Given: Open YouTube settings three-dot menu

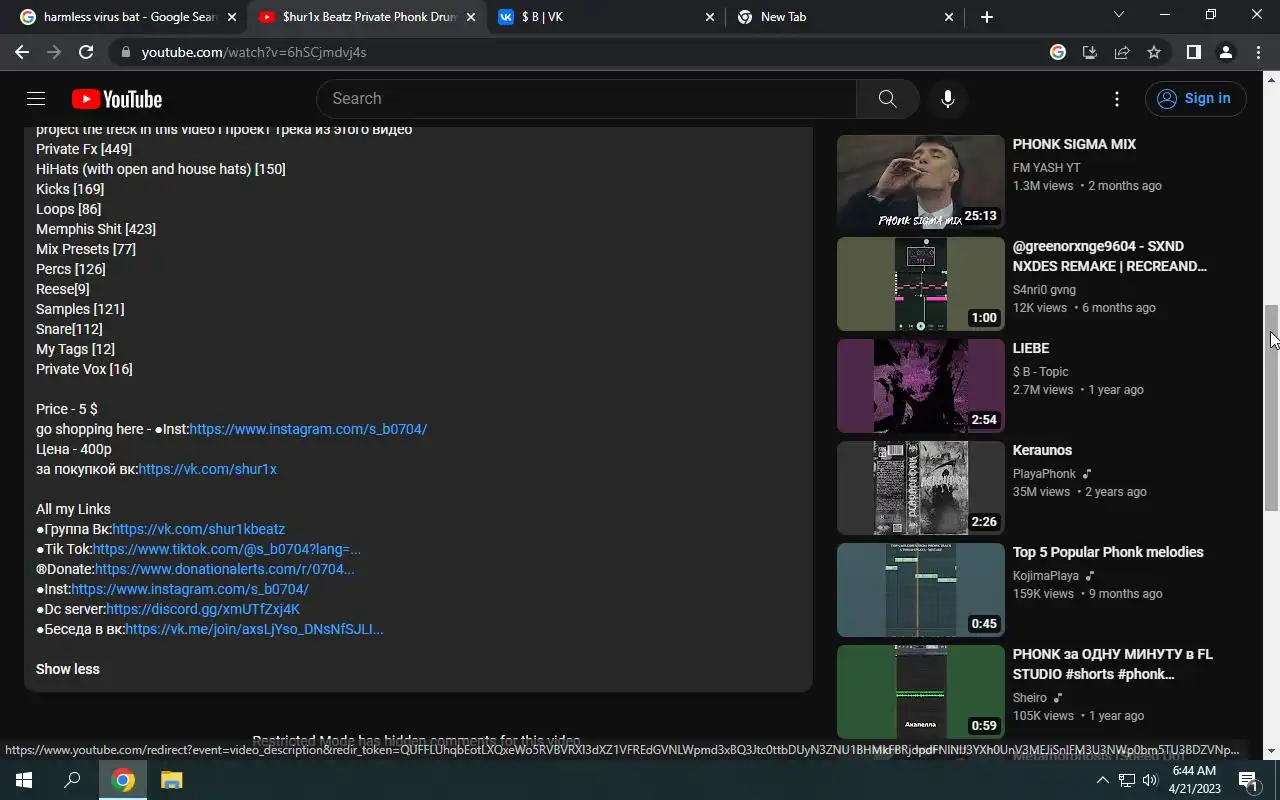Looking at the screenshot, I should (1117, 98).
